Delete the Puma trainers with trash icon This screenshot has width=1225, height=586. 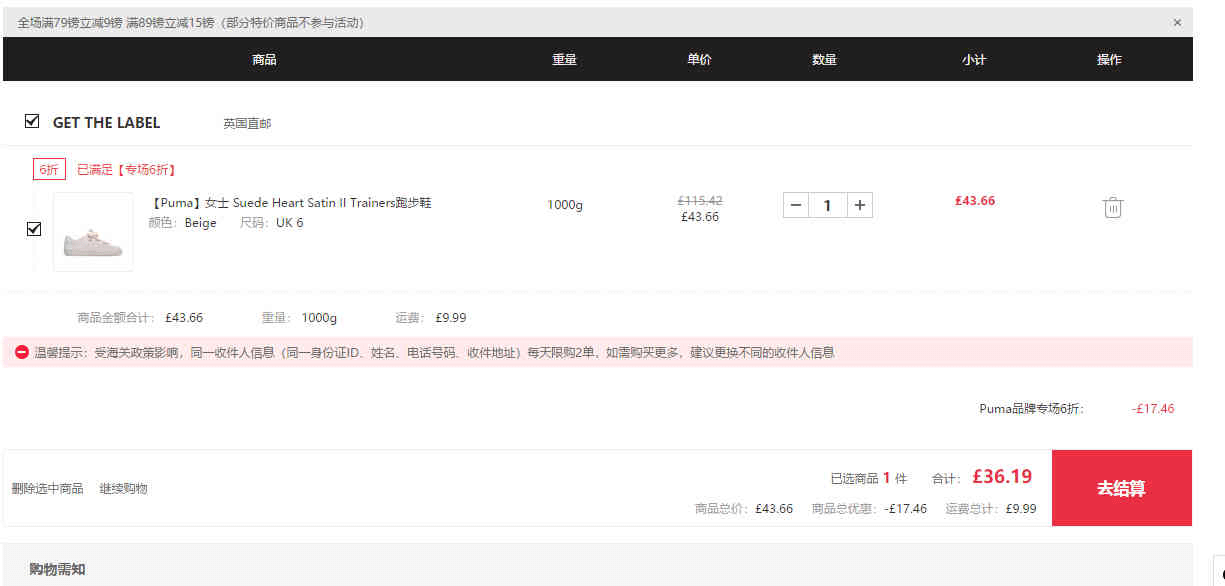[x=1112, y=207]
